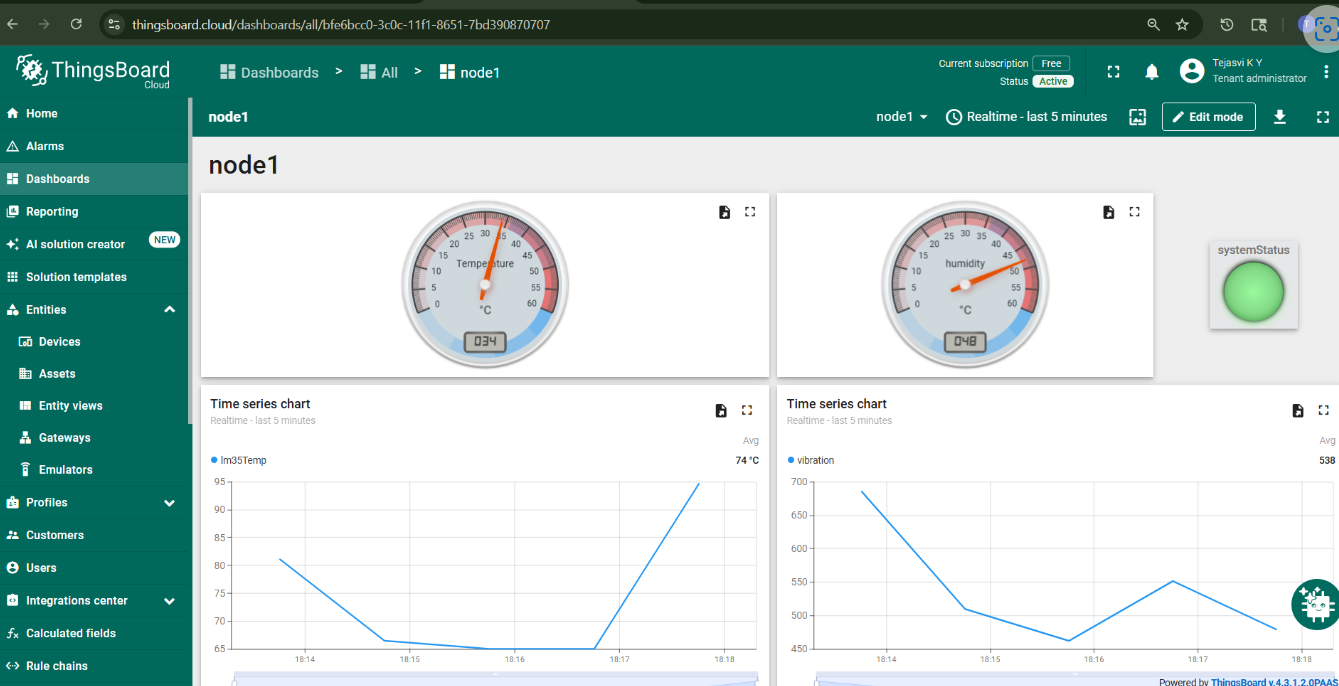
Task: Open the notifications bell
Action: [1152, 72]
